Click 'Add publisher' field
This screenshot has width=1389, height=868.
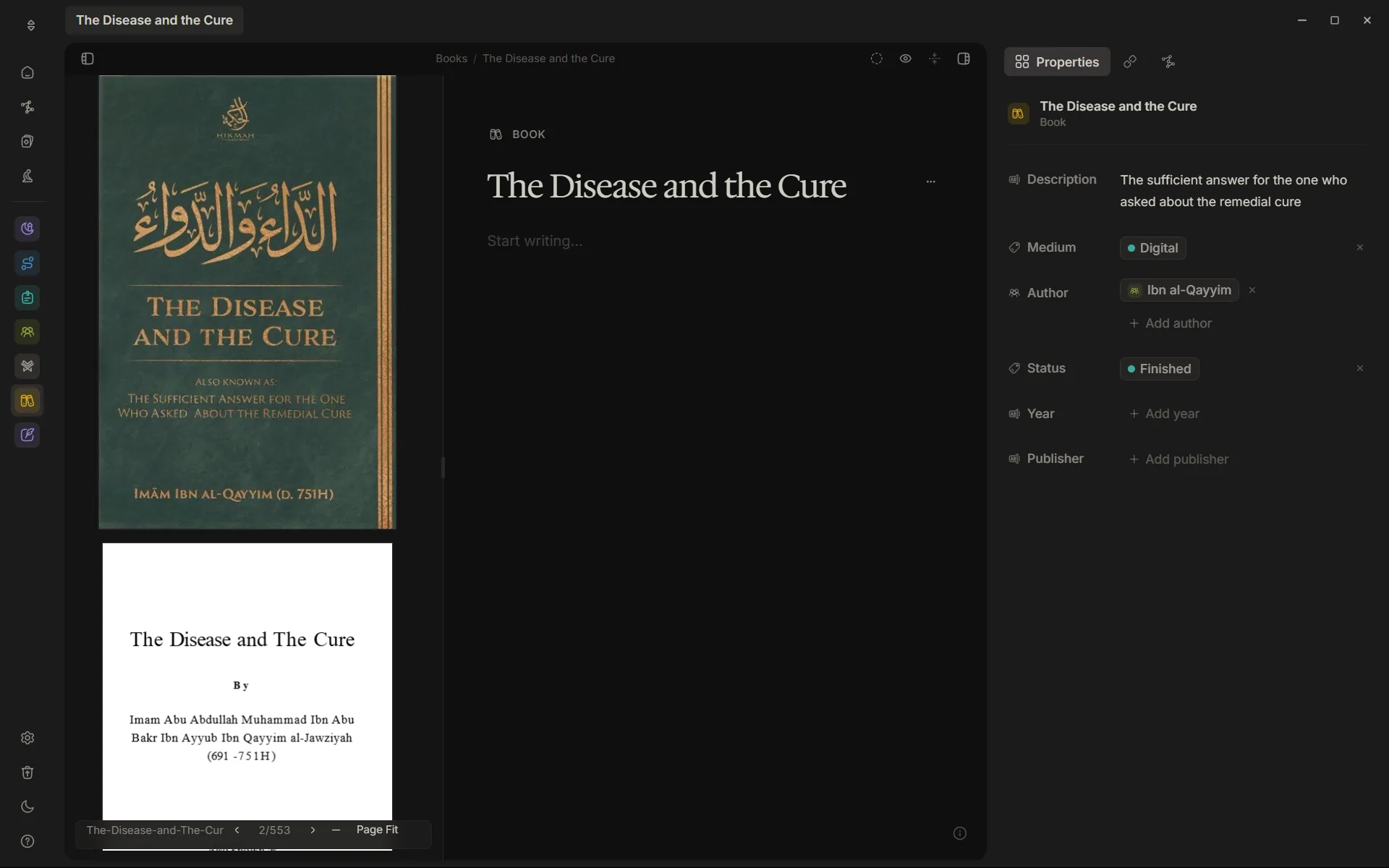1178,459
